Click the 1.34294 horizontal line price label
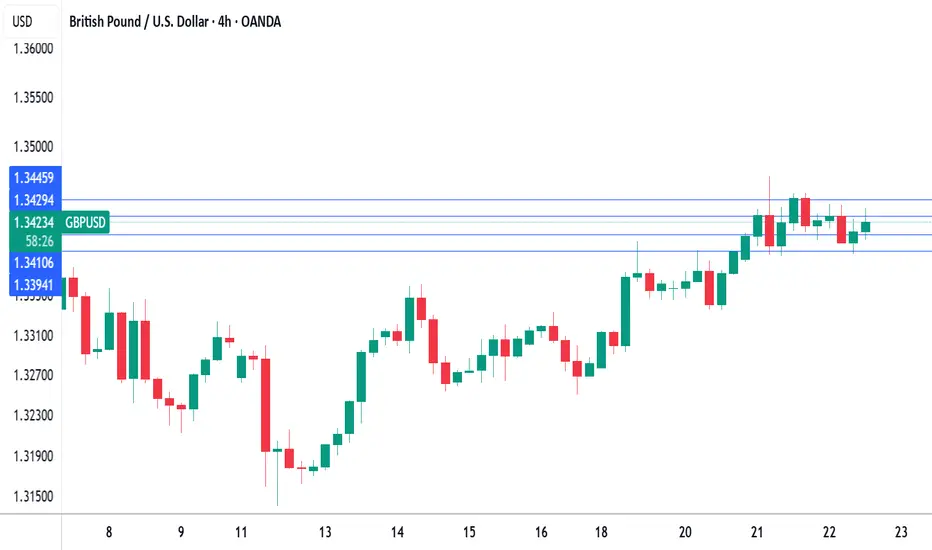 [x=34, y=200]
